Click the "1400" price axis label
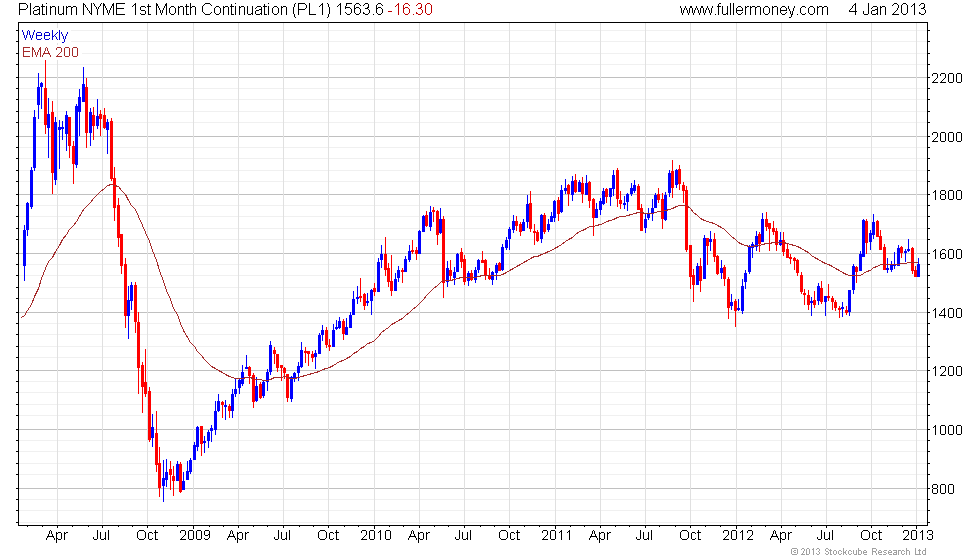980x560 pixels. click(x=946, y=313)
